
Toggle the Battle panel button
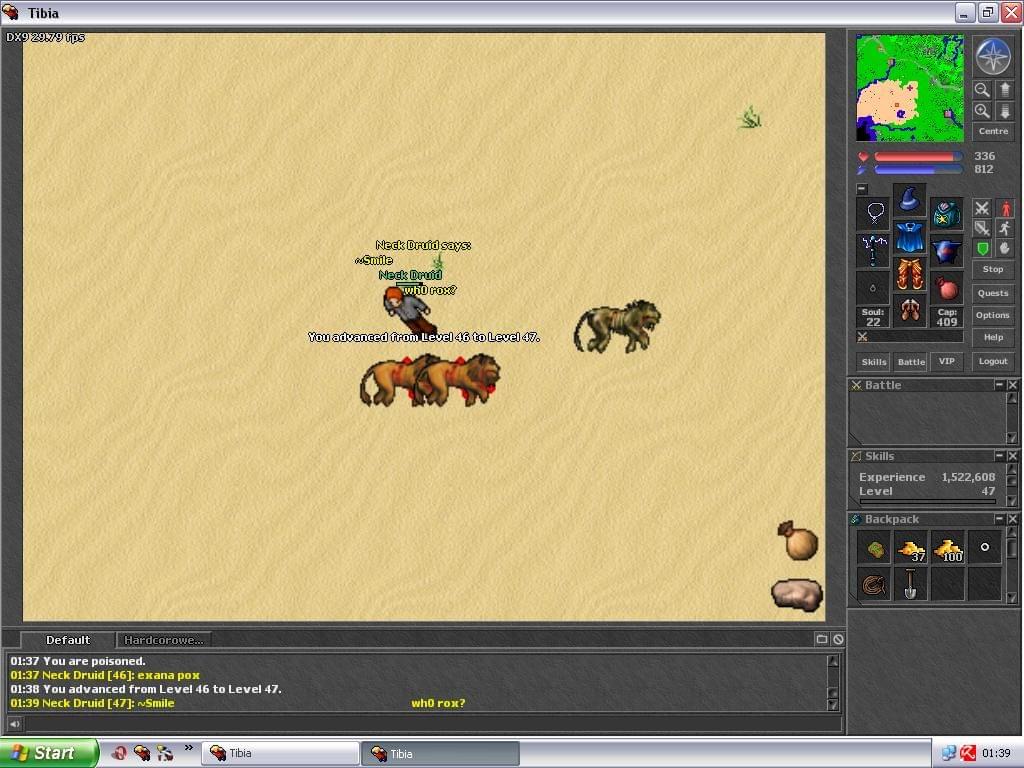coord(910,362)
